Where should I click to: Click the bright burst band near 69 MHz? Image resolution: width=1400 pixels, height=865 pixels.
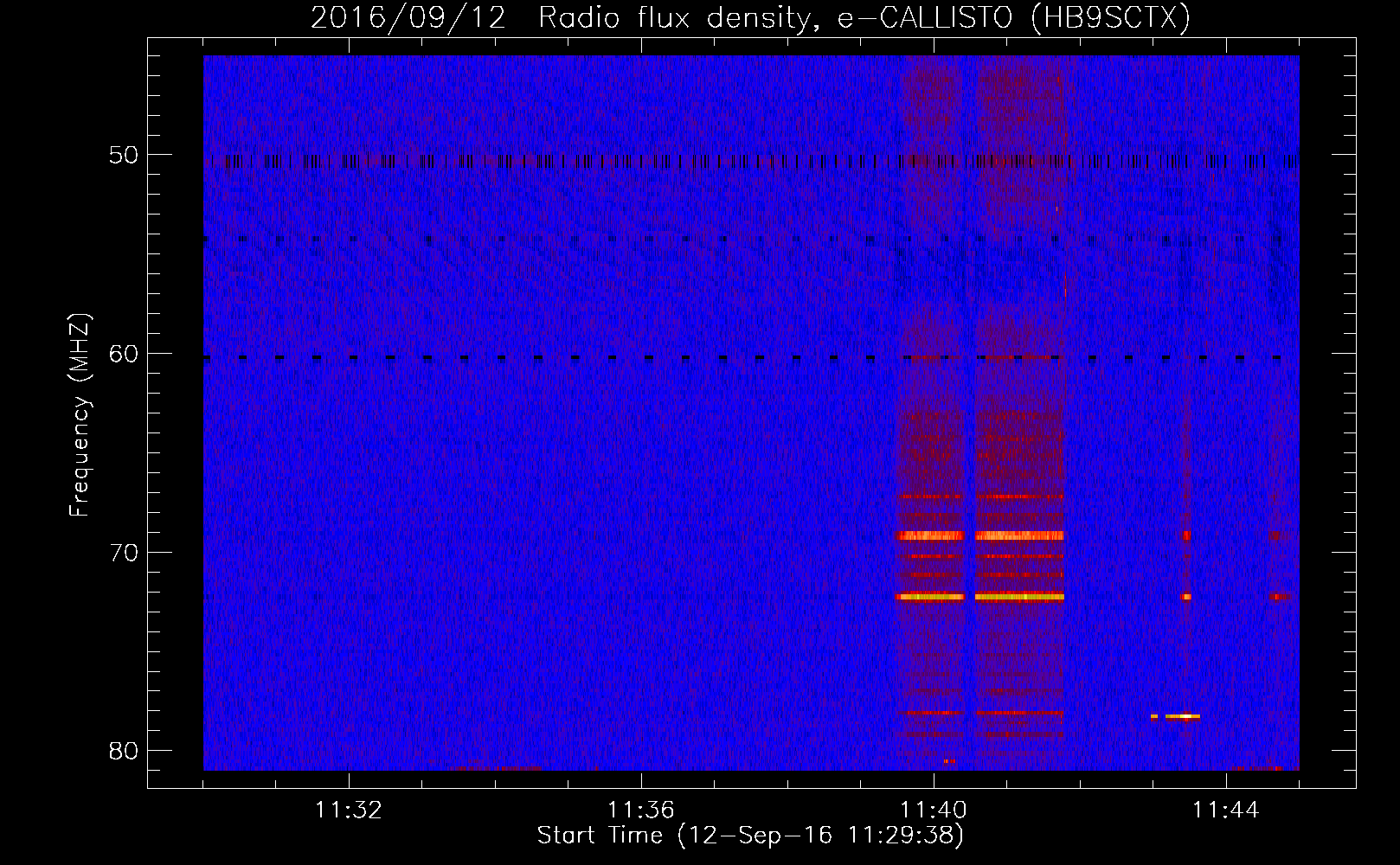coord(981,535)
